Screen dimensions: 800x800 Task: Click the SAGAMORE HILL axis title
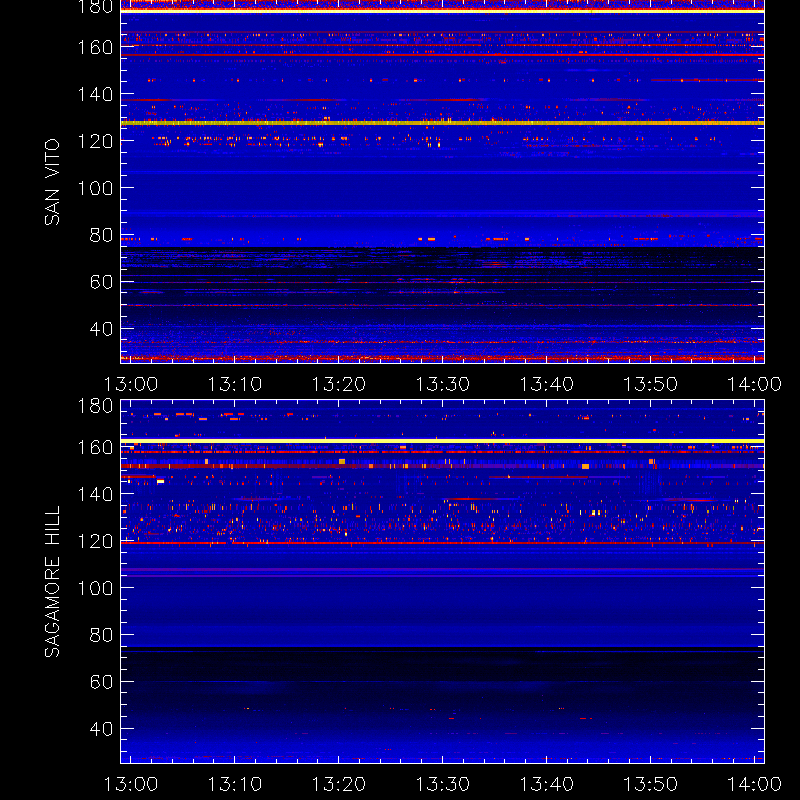tap(52, 582)
